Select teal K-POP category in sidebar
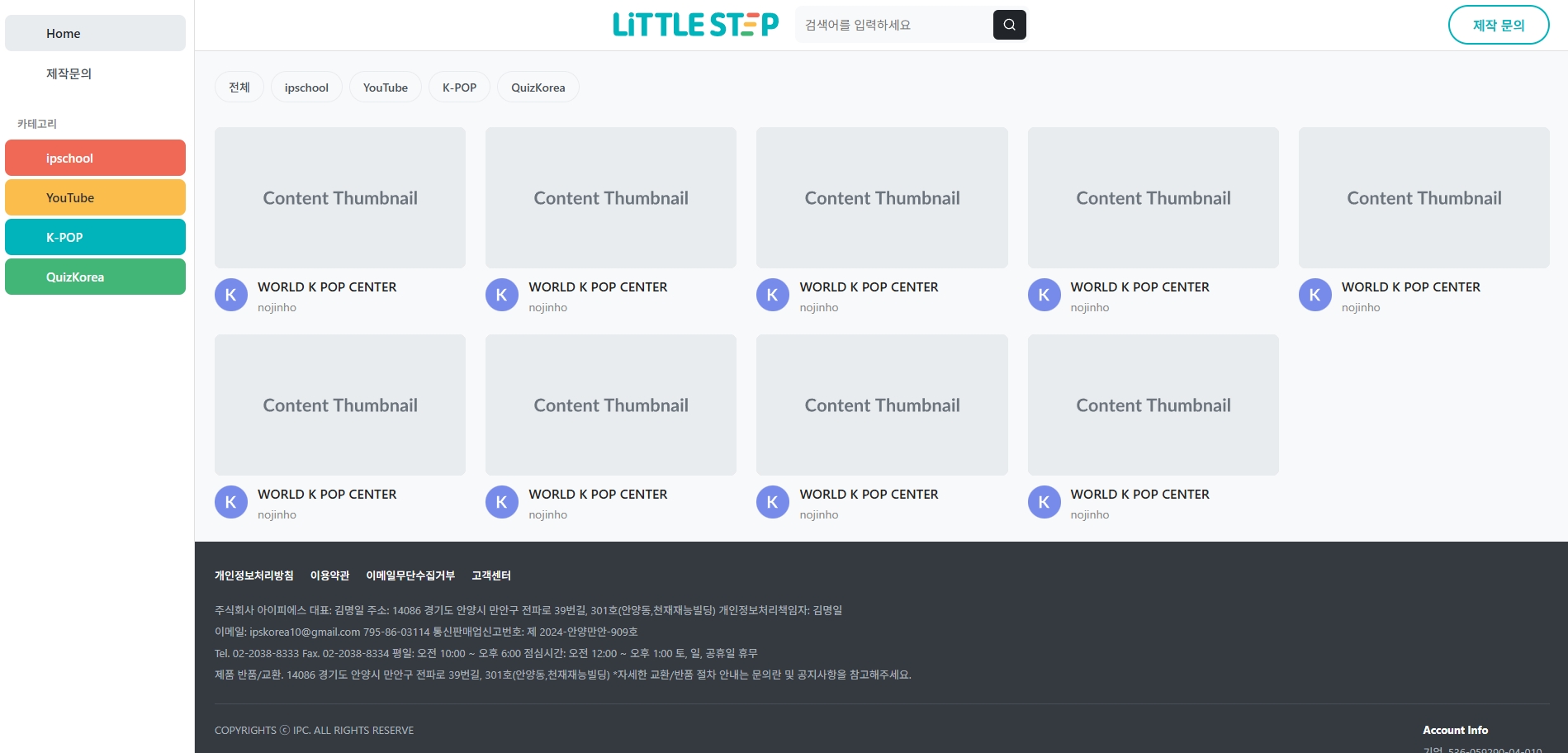This screenshot has width=1568, height=753. 95,238
